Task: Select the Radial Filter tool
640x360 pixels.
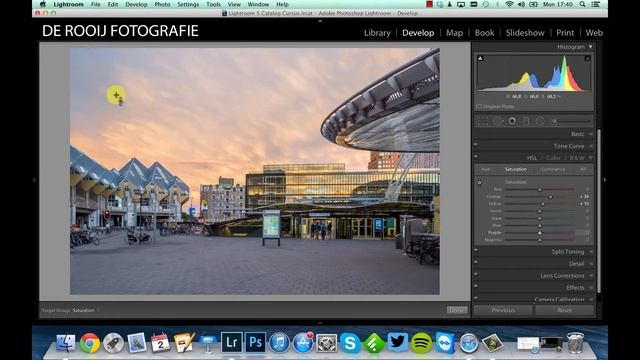Action: point(540,121)
